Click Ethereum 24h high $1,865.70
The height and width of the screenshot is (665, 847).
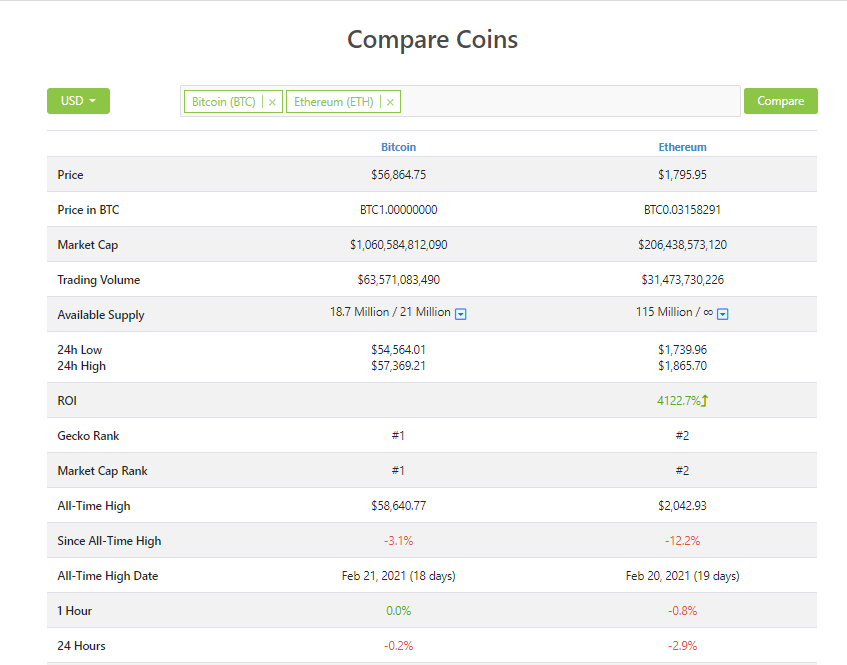682,366
